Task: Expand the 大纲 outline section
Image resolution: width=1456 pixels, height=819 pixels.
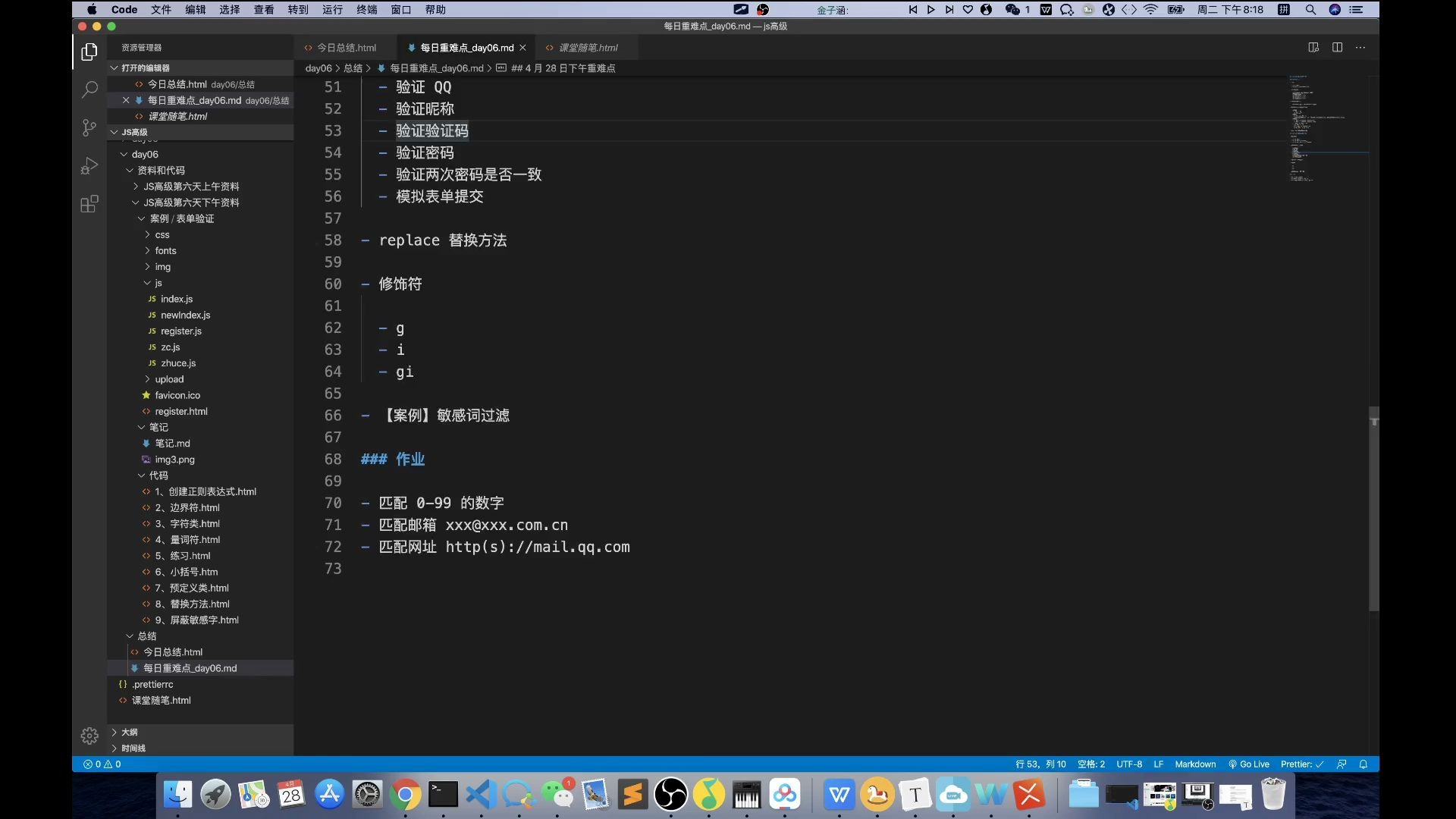Action: click(129, 732)
